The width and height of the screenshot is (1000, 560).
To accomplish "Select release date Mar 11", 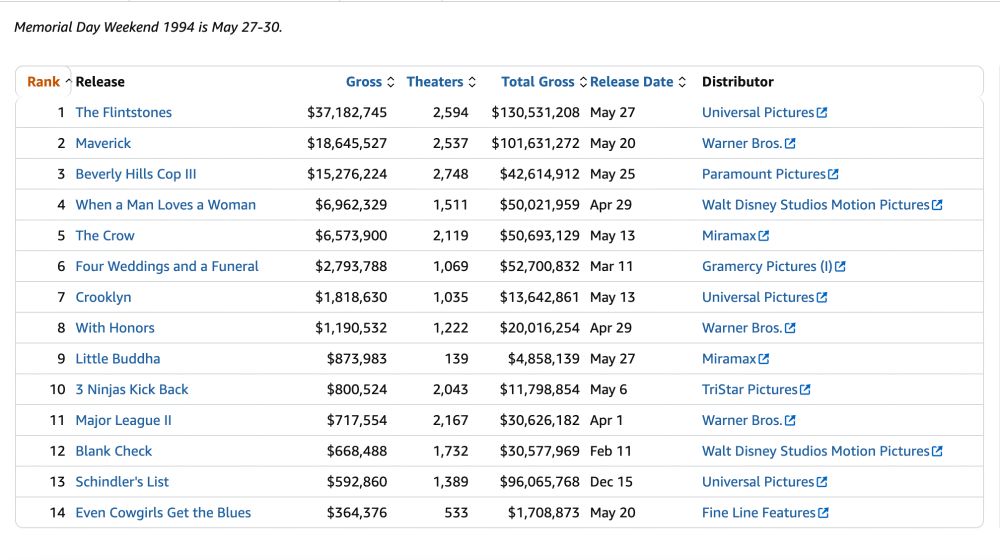I will click(612, 266).
